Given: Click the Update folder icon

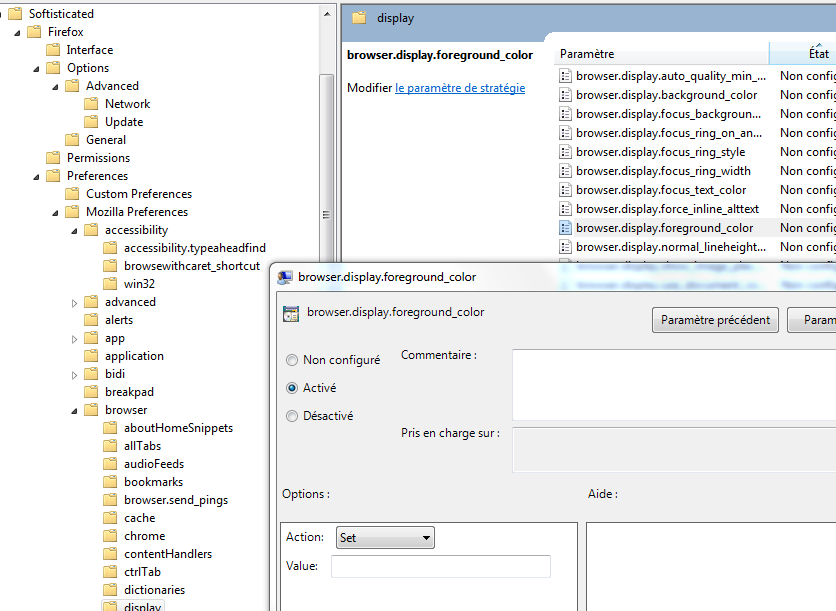Looking at the screenshot, I should [91, 122].
